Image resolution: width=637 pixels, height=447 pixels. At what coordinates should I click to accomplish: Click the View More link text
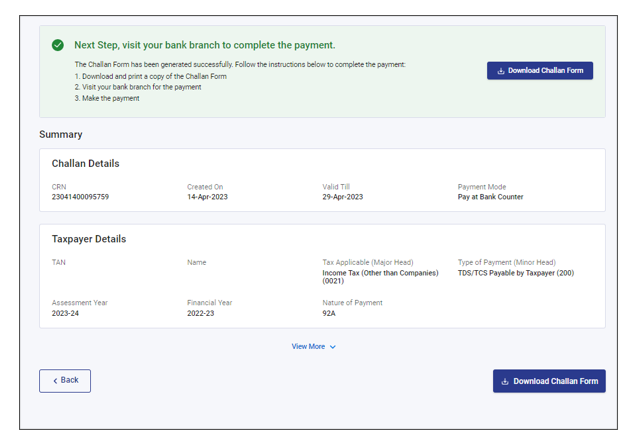click(x=308, y=347)
